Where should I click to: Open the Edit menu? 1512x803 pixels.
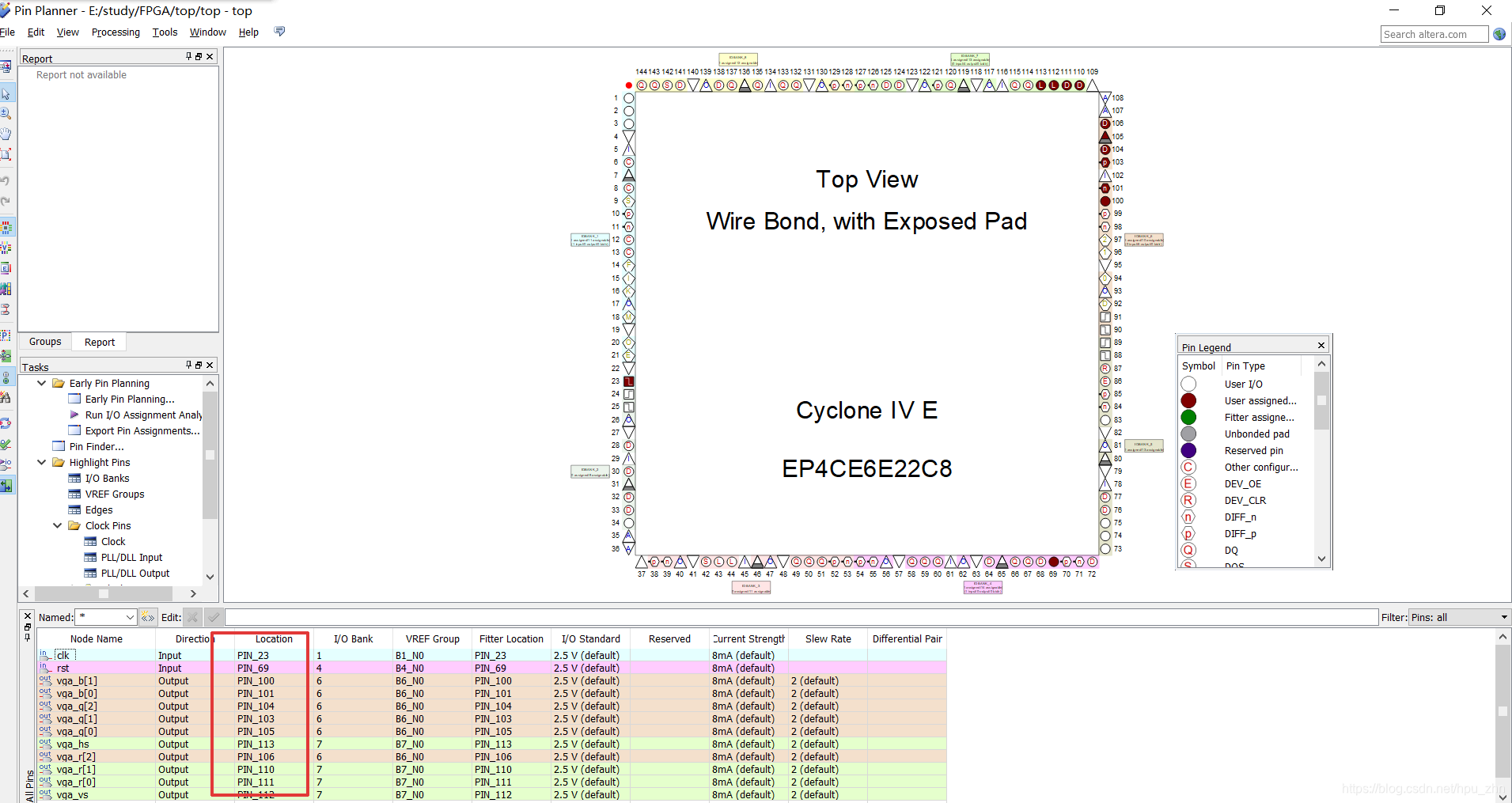(x=36, y=32)
